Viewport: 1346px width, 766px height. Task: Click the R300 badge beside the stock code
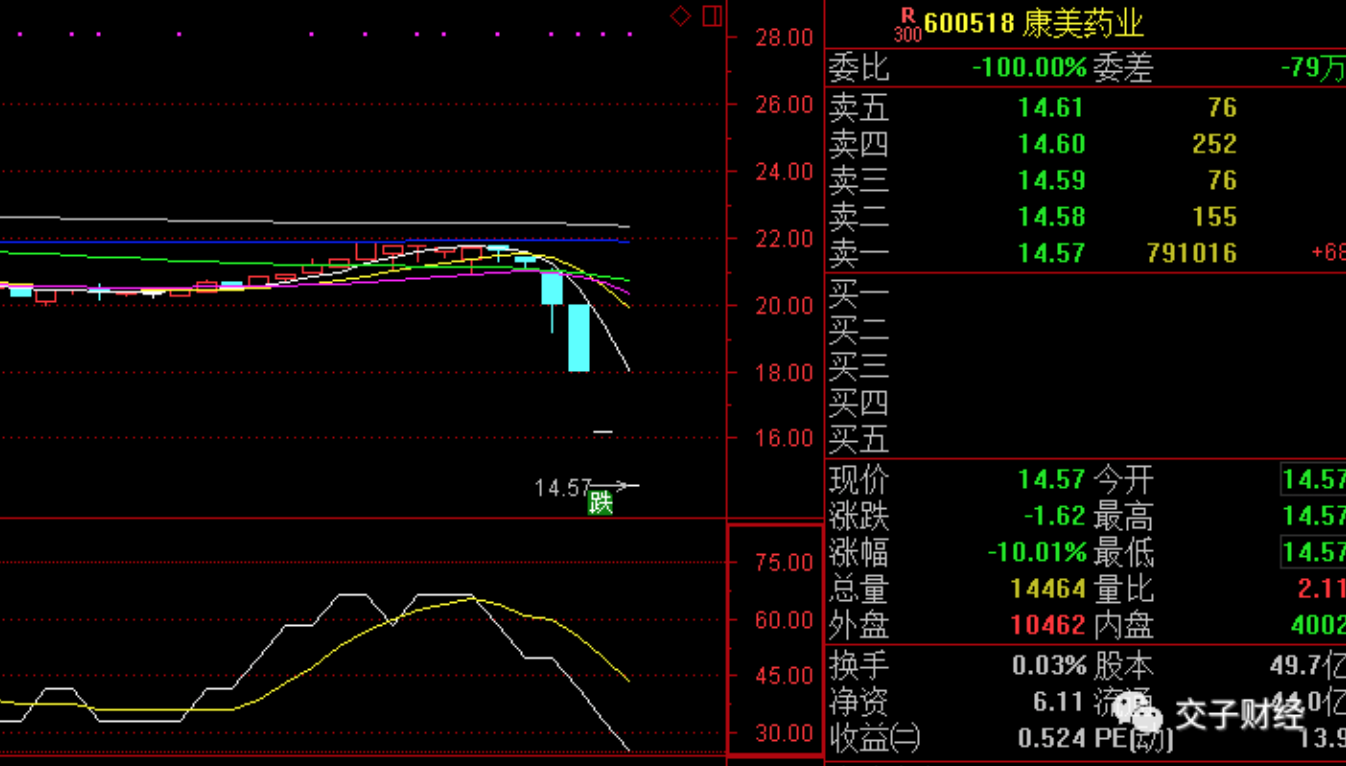(x=907, y=24)
